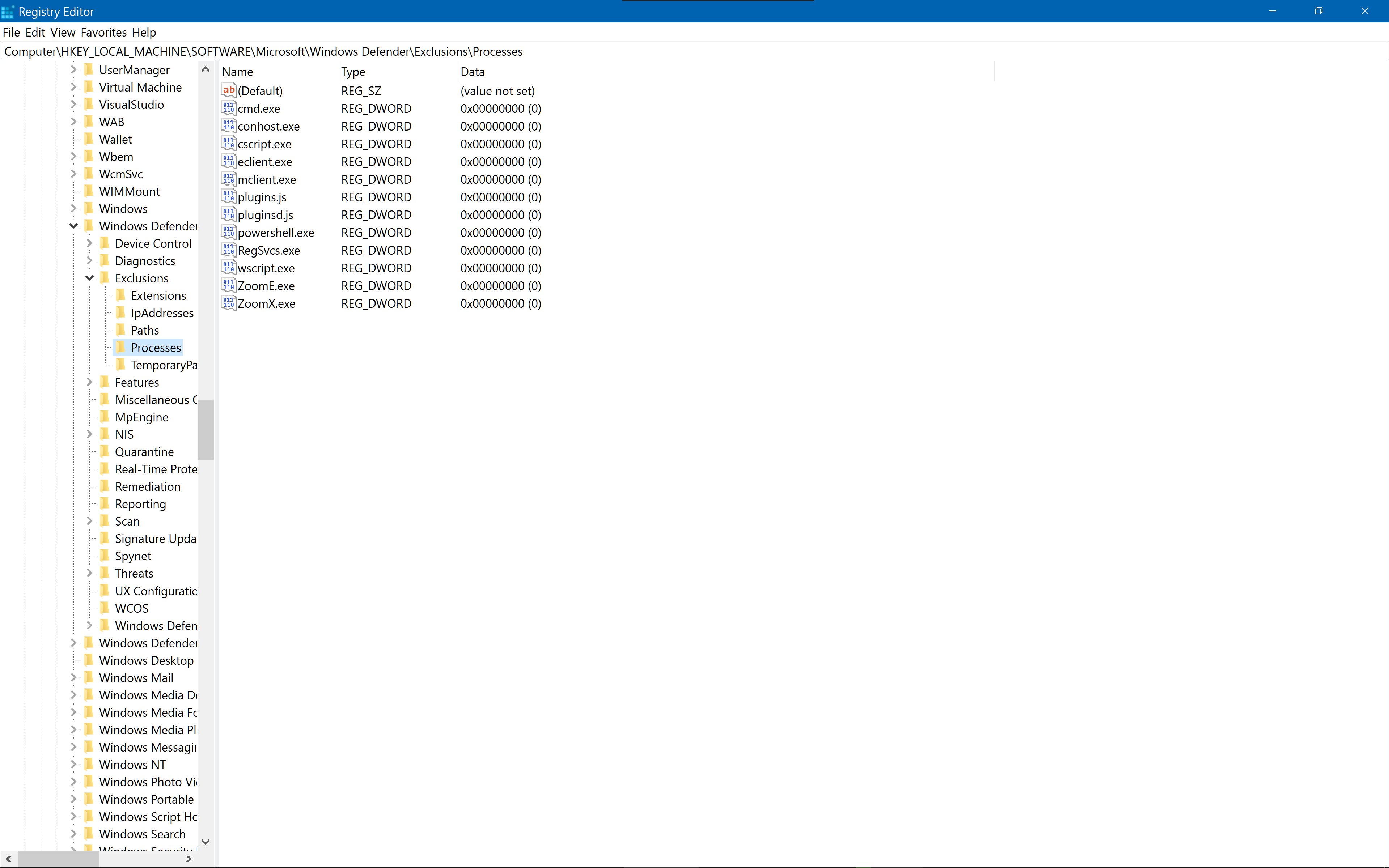Click the folder icon of the Paths key

pos(120,330)
